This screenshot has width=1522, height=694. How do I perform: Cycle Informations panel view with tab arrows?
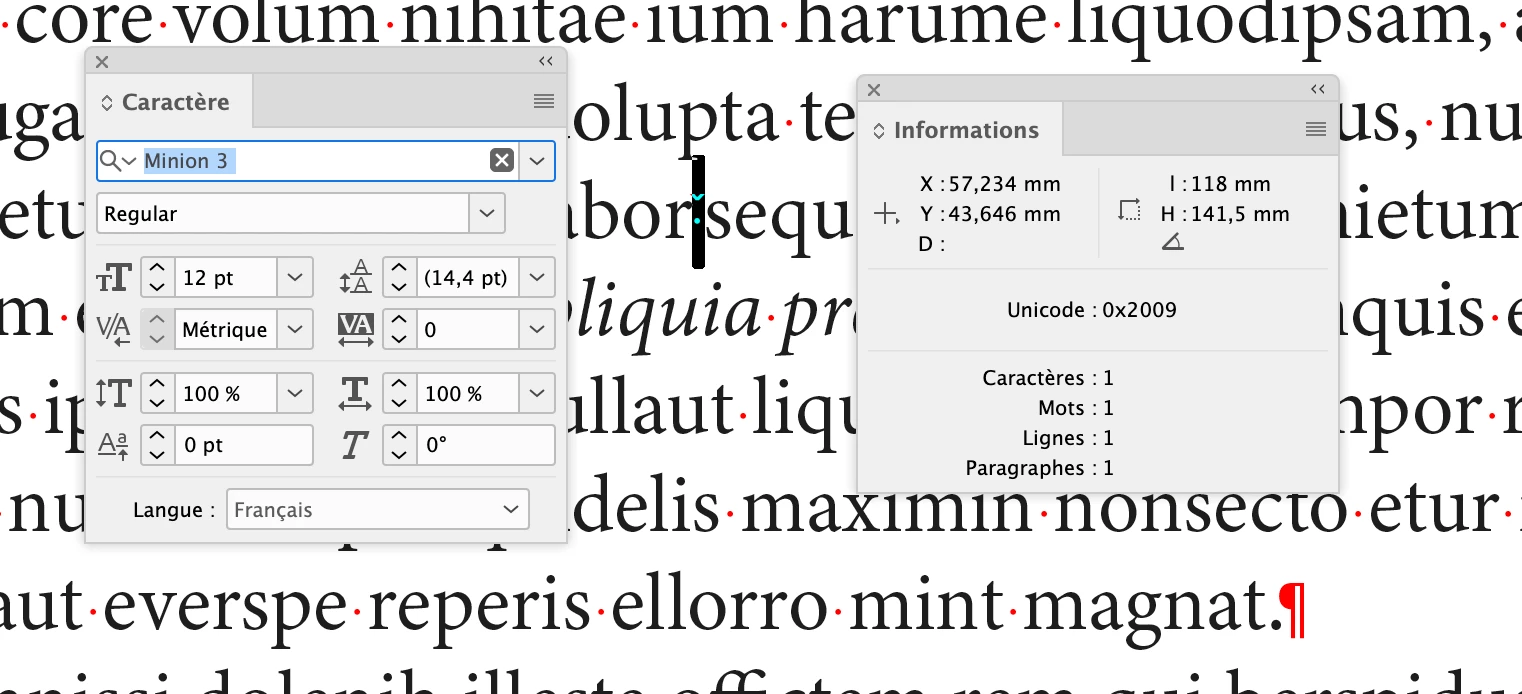click(x=879, y=130)
